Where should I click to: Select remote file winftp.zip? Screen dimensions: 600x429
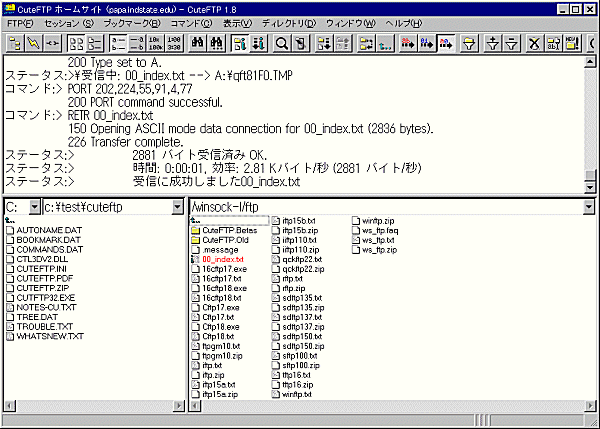[373, 221]
